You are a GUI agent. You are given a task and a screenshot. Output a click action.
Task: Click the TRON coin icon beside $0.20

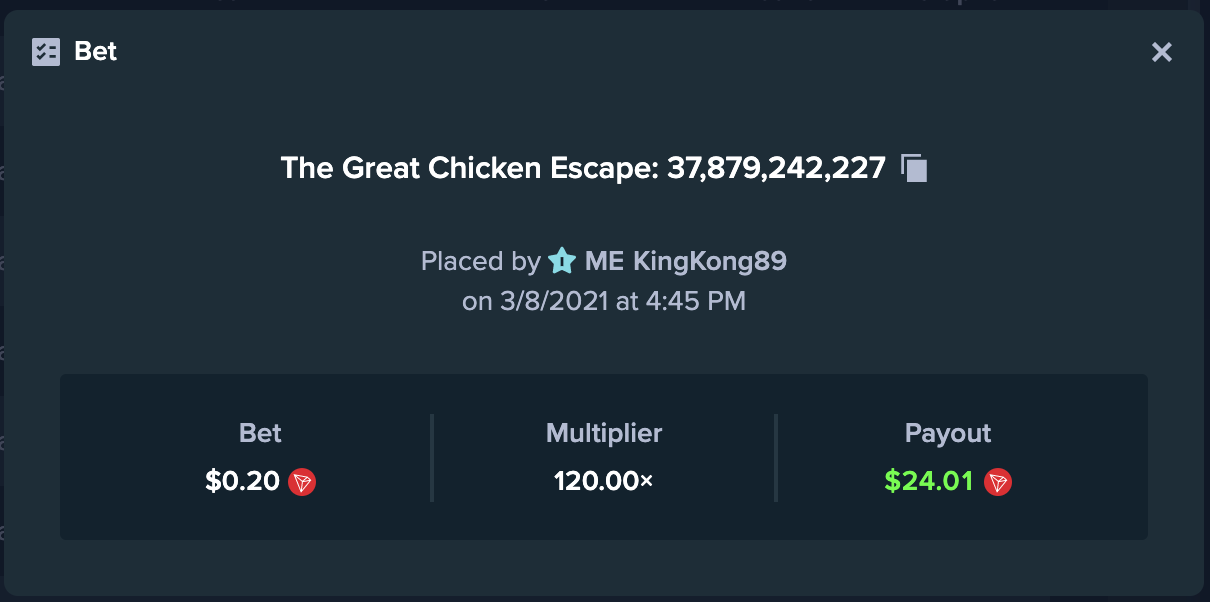(x=302, y=482)
